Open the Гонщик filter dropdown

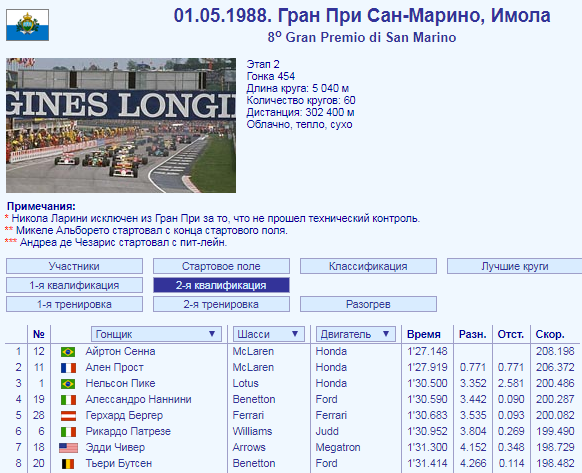pyautogui.click(x=156, y=334)
